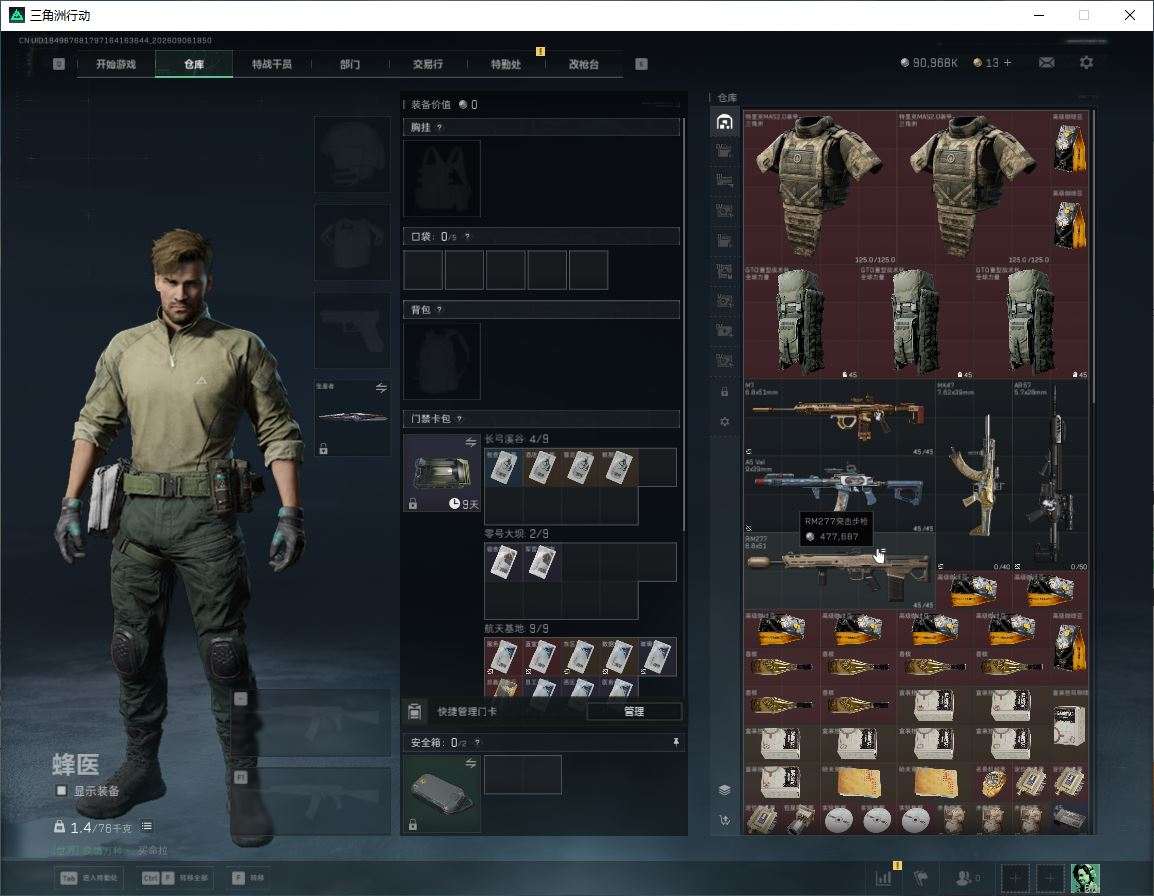Open the mail inbox envelope icon

click(x=1046, y=63)
